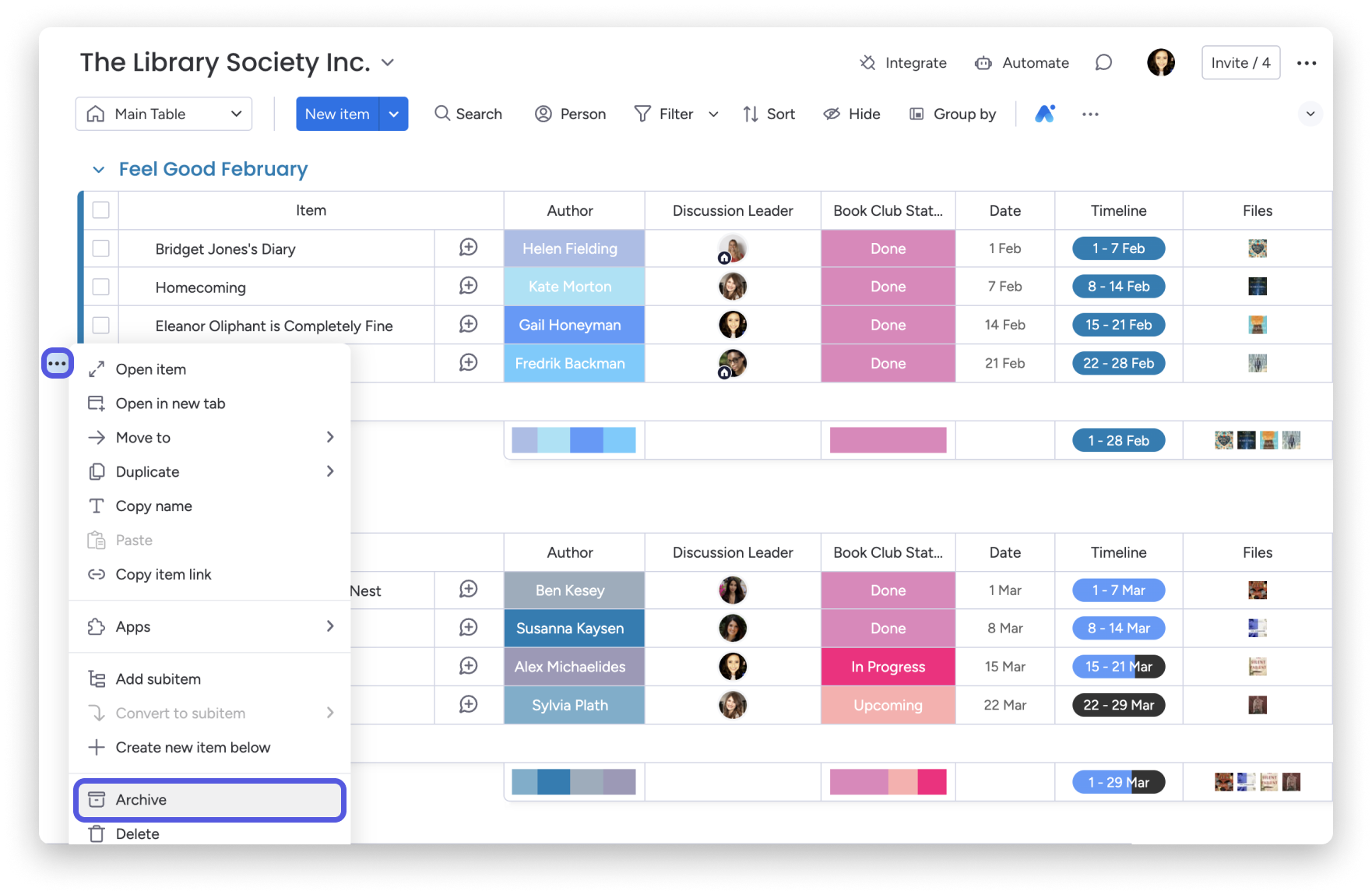Open Automate robot icon
Viewport: 1372px width, 895px height.
983,63
